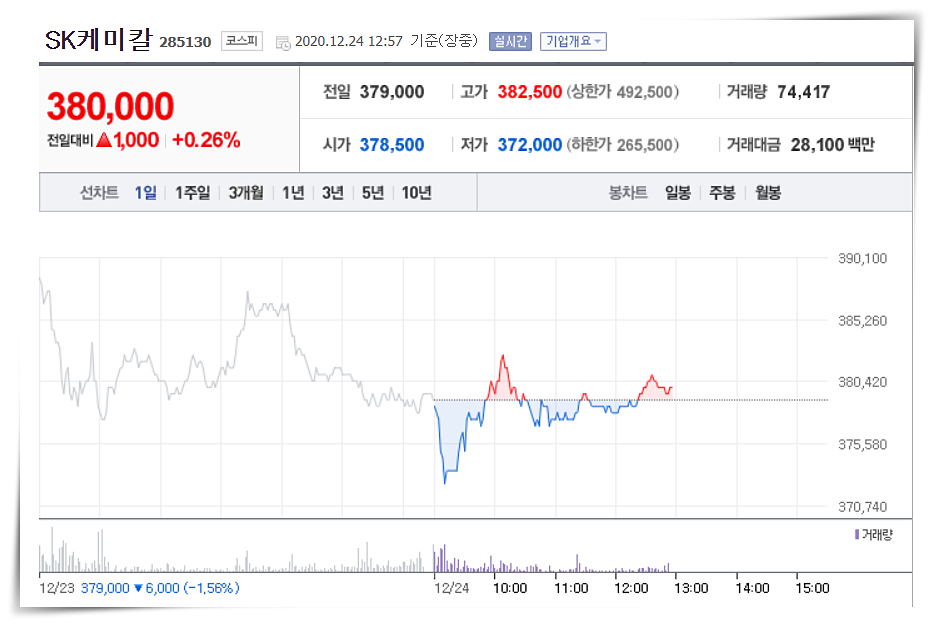Click the 13:00 time axis marker
This screenshot has width=934, height=627.
pos(691,588)
